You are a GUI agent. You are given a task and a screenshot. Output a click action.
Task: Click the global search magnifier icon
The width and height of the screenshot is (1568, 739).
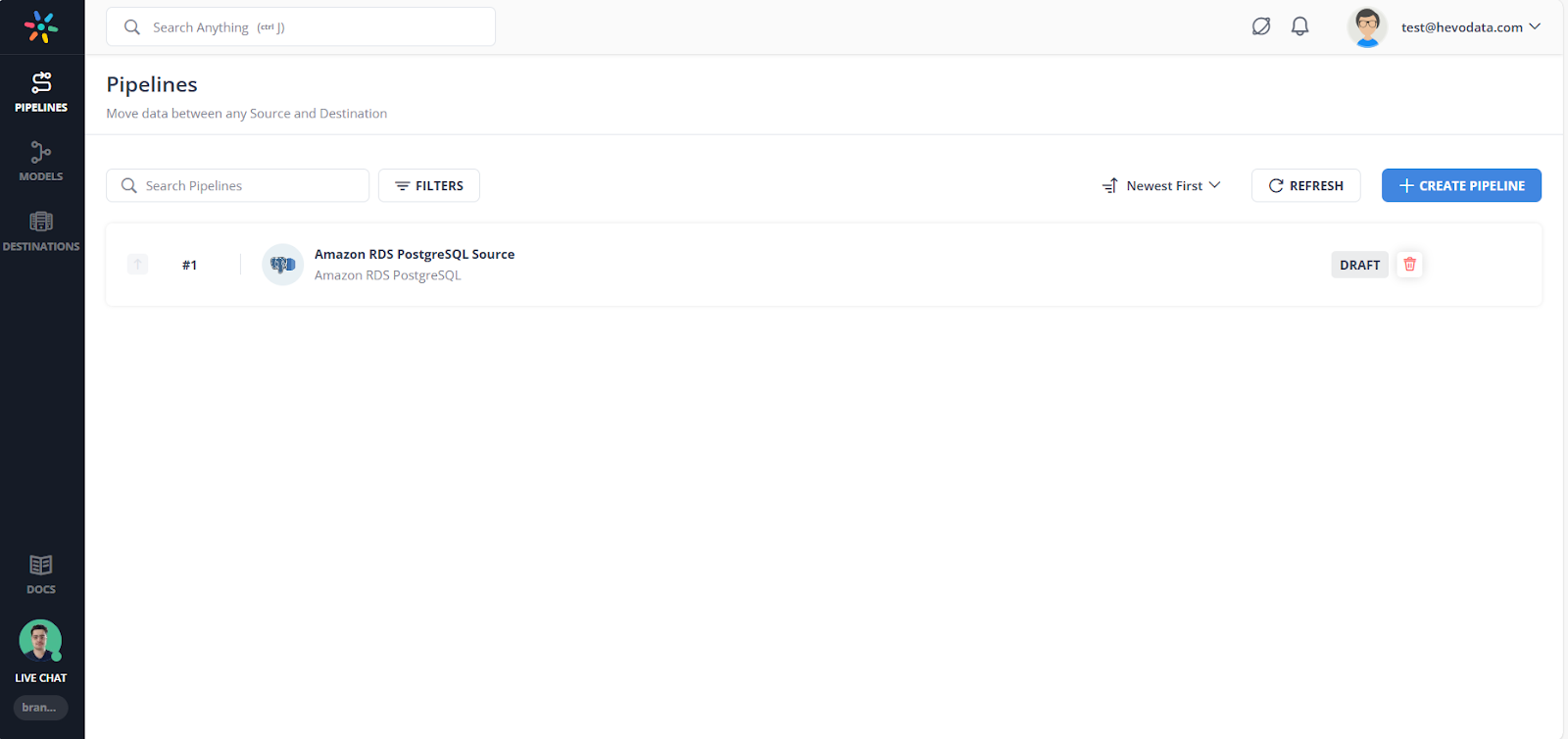(x=132, y=27)
